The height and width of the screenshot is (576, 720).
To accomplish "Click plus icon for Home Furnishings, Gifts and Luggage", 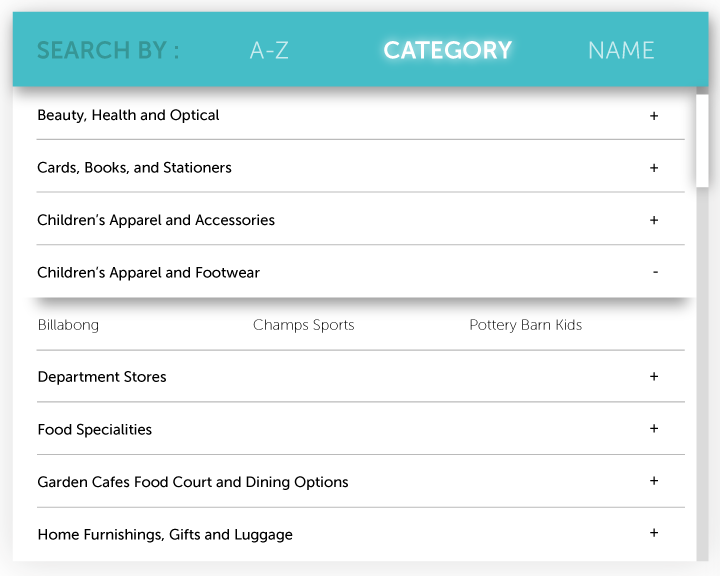I will tap(654, 533).
